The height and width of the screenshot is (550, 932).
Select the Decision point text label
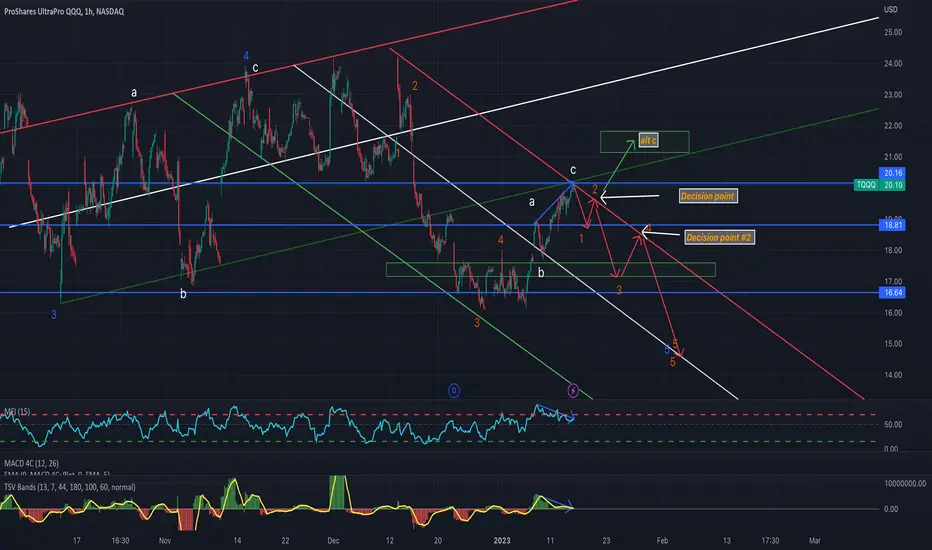(708, 196)
